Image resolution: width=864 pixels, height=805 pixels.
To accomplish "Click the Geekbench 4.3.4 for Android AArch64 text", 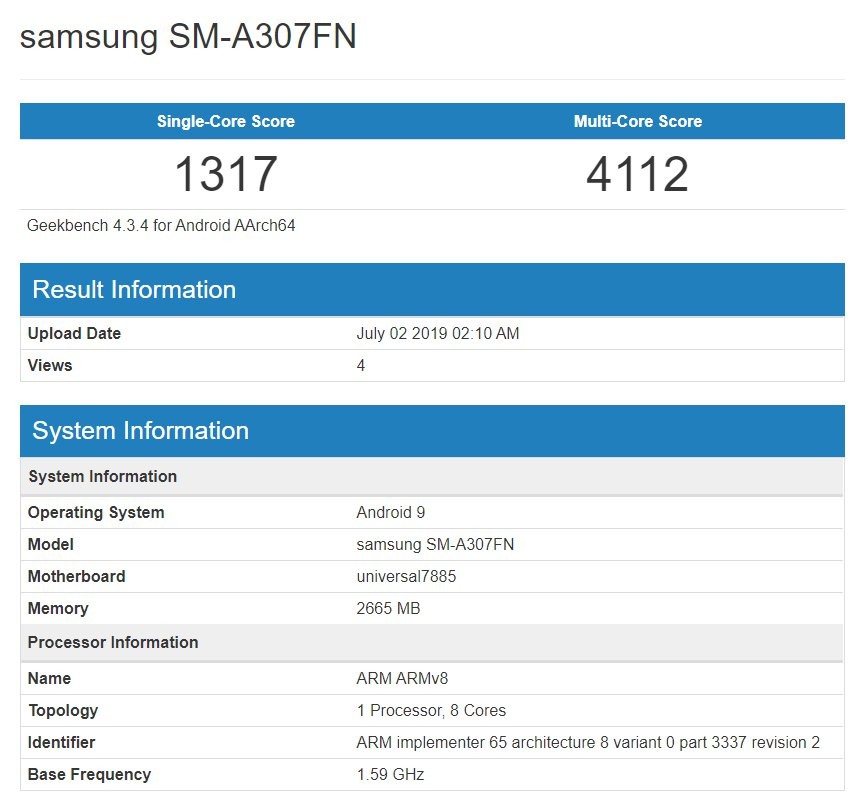I will (161, 225).
